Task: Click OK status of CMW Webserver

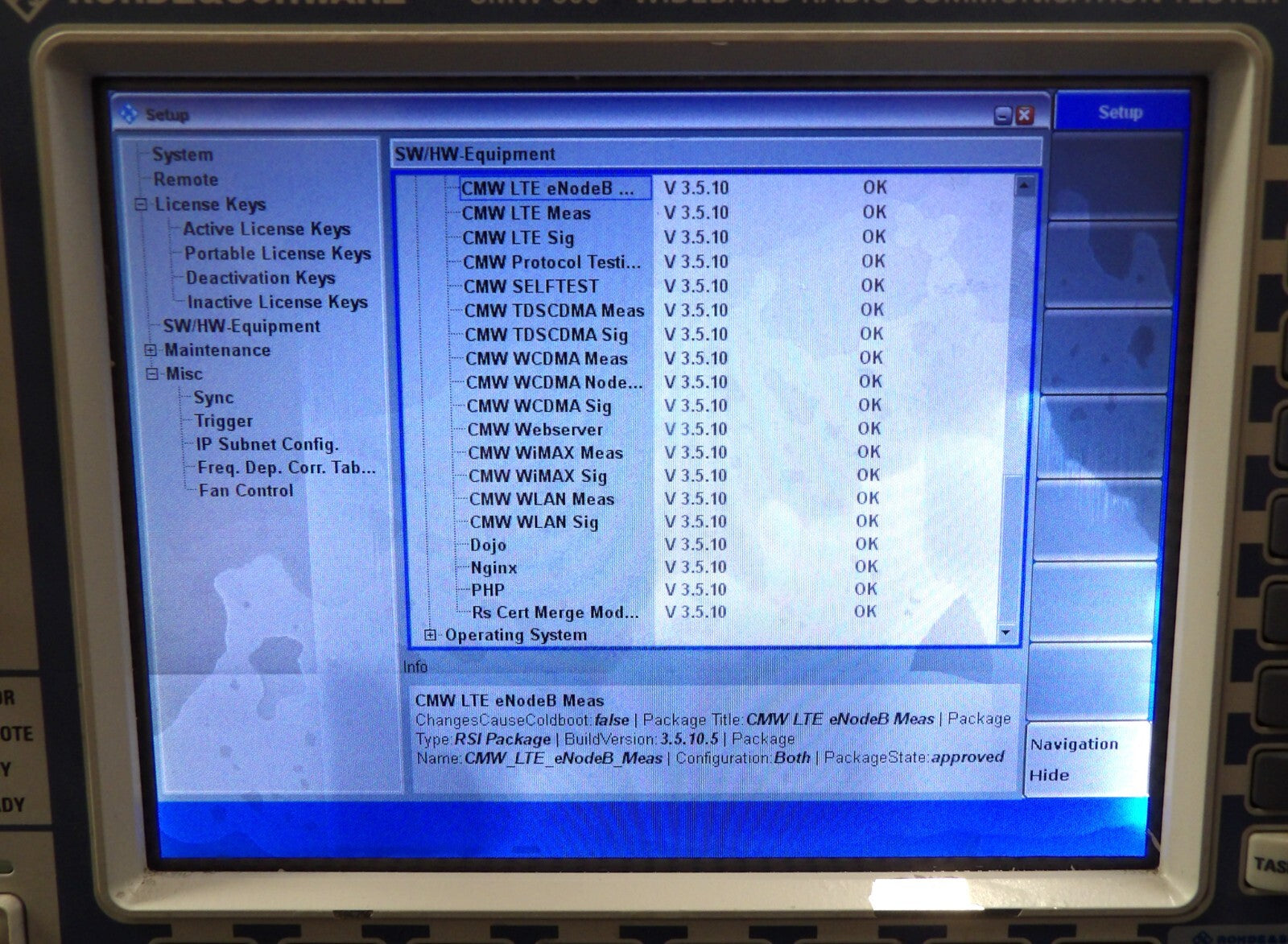Action: pos(869,429)
